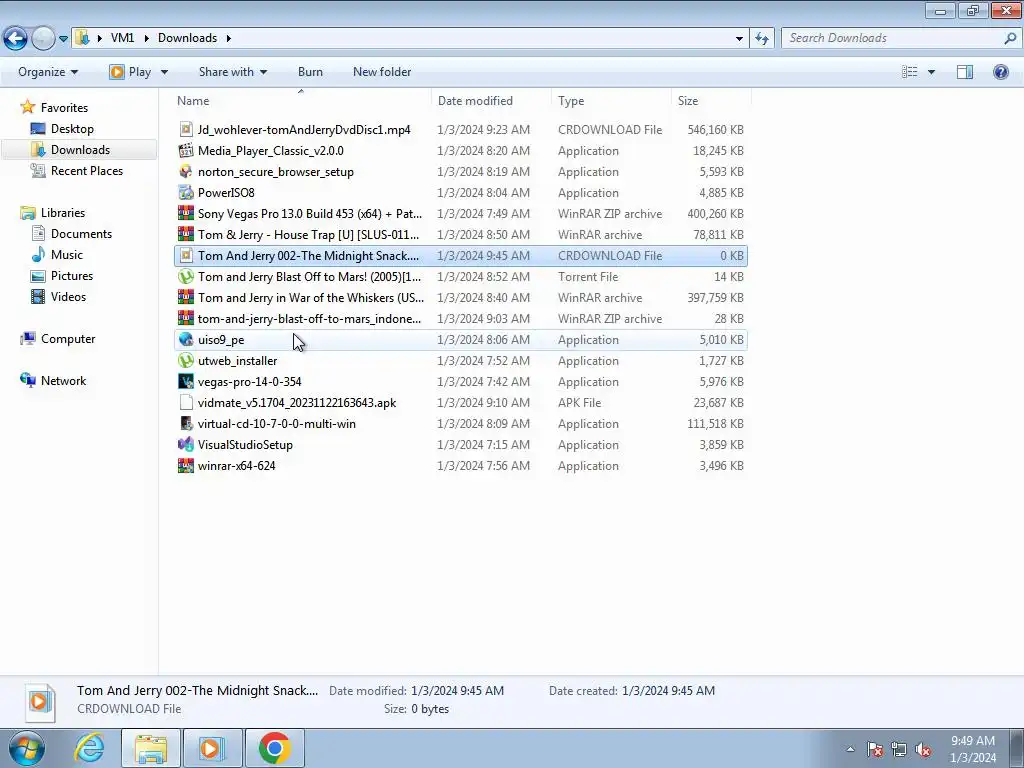Click the search magnifier icon
1024x768 pixels.
point(1010,38)
